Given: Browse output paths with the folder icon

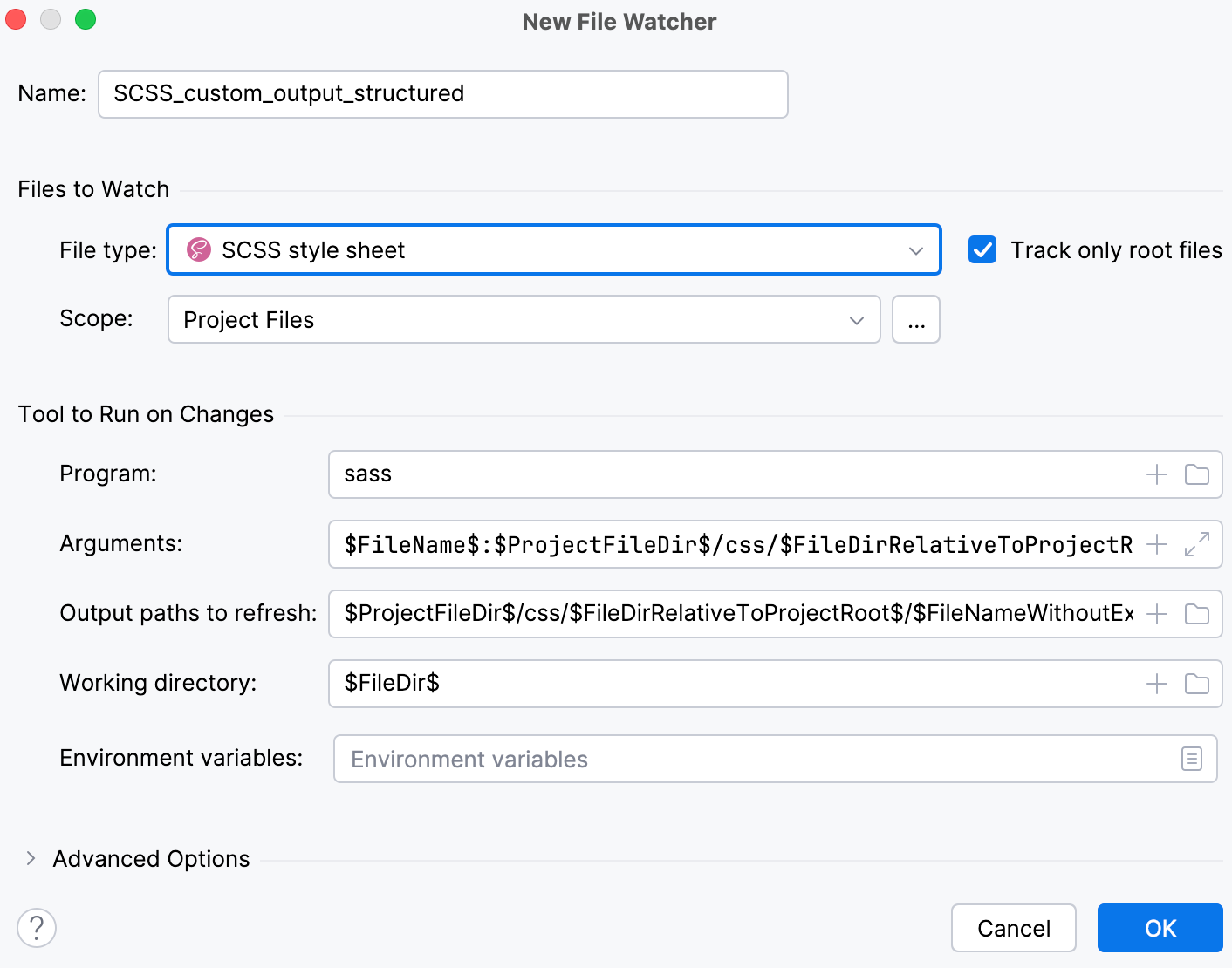Looking at the screenshot, I should coord(1196,614).
